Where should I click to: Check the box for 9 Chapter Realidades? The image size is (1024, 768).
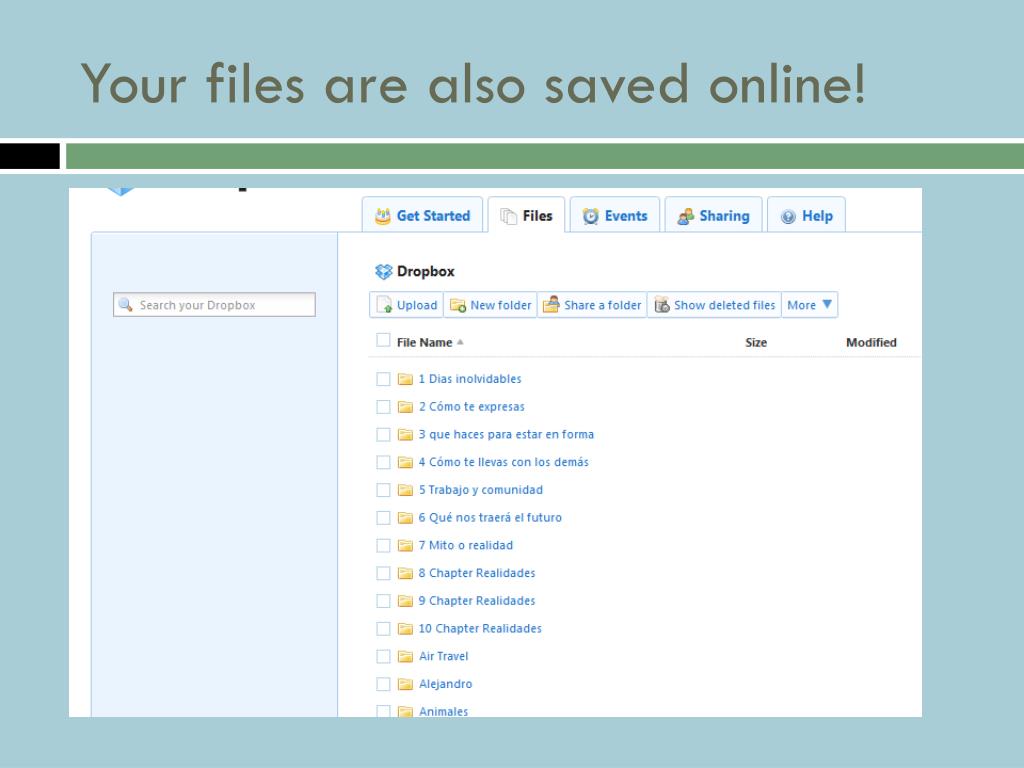click(383, 601)
